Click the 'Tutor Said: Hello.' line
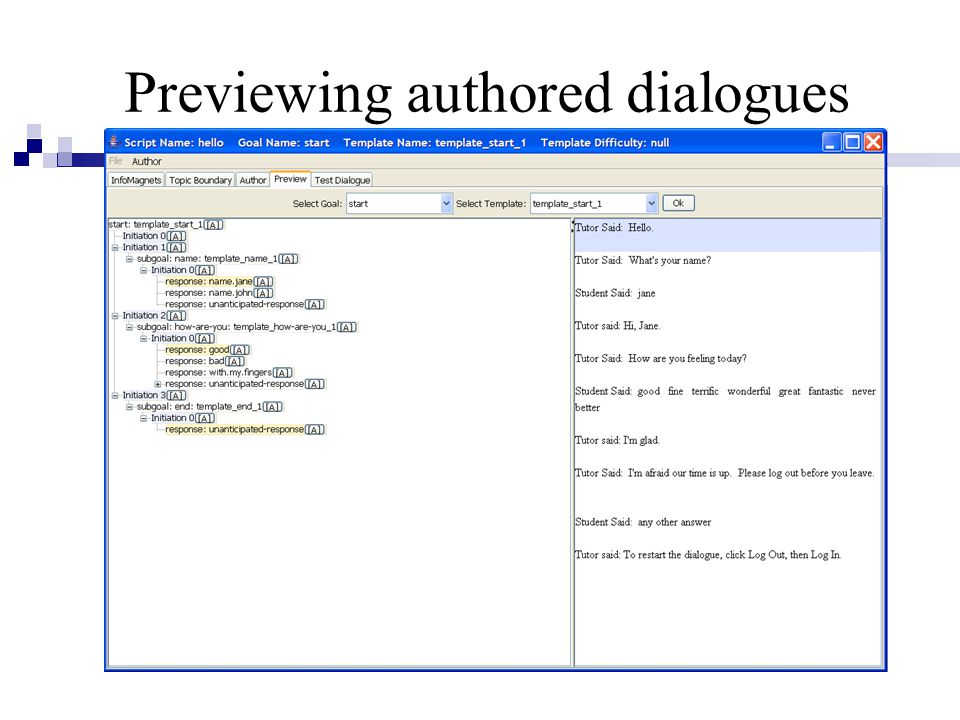960x720 pixels. pos(614,228)
